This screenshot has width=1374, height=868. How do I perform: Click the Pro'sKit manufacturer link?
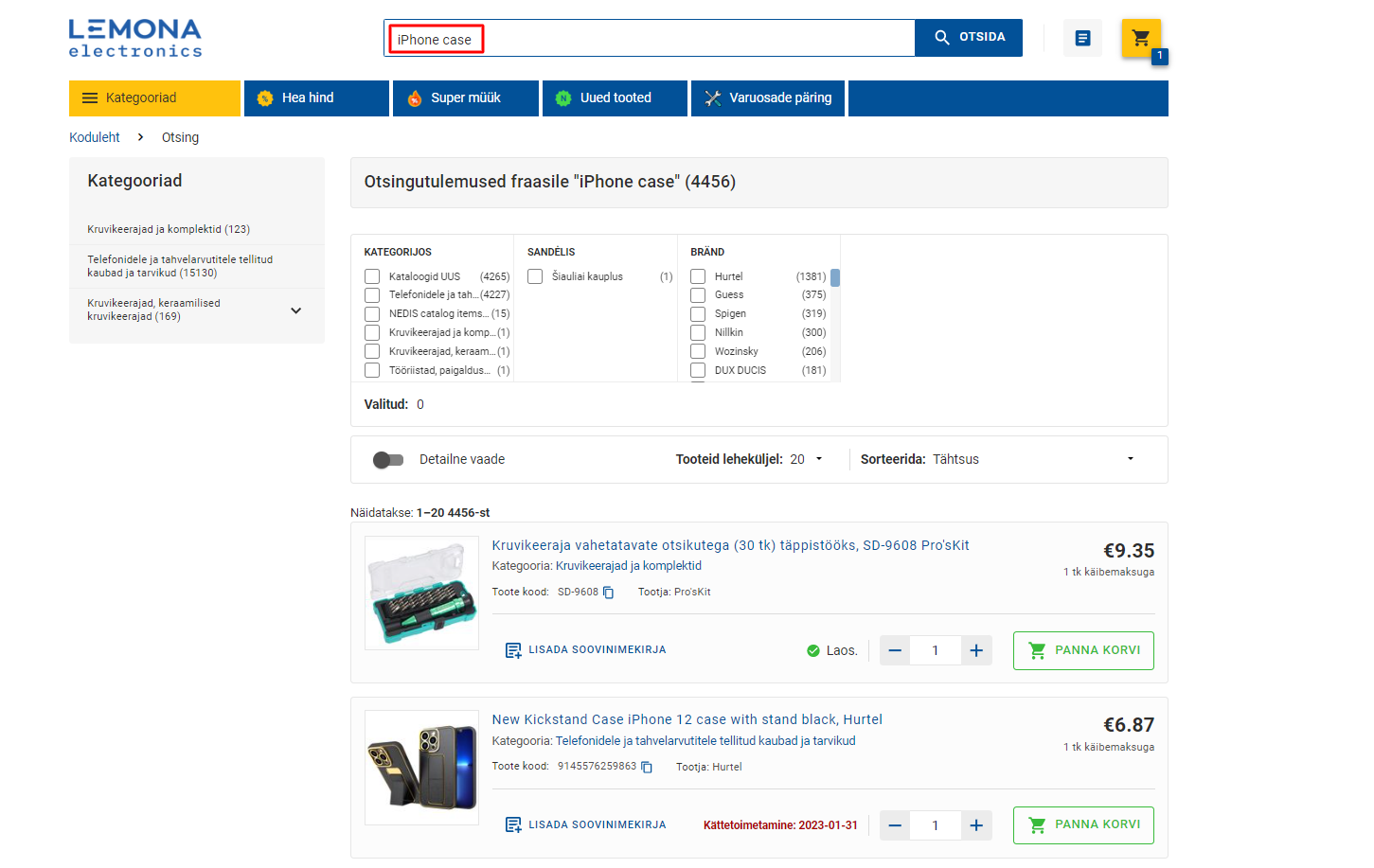point(692,593)
